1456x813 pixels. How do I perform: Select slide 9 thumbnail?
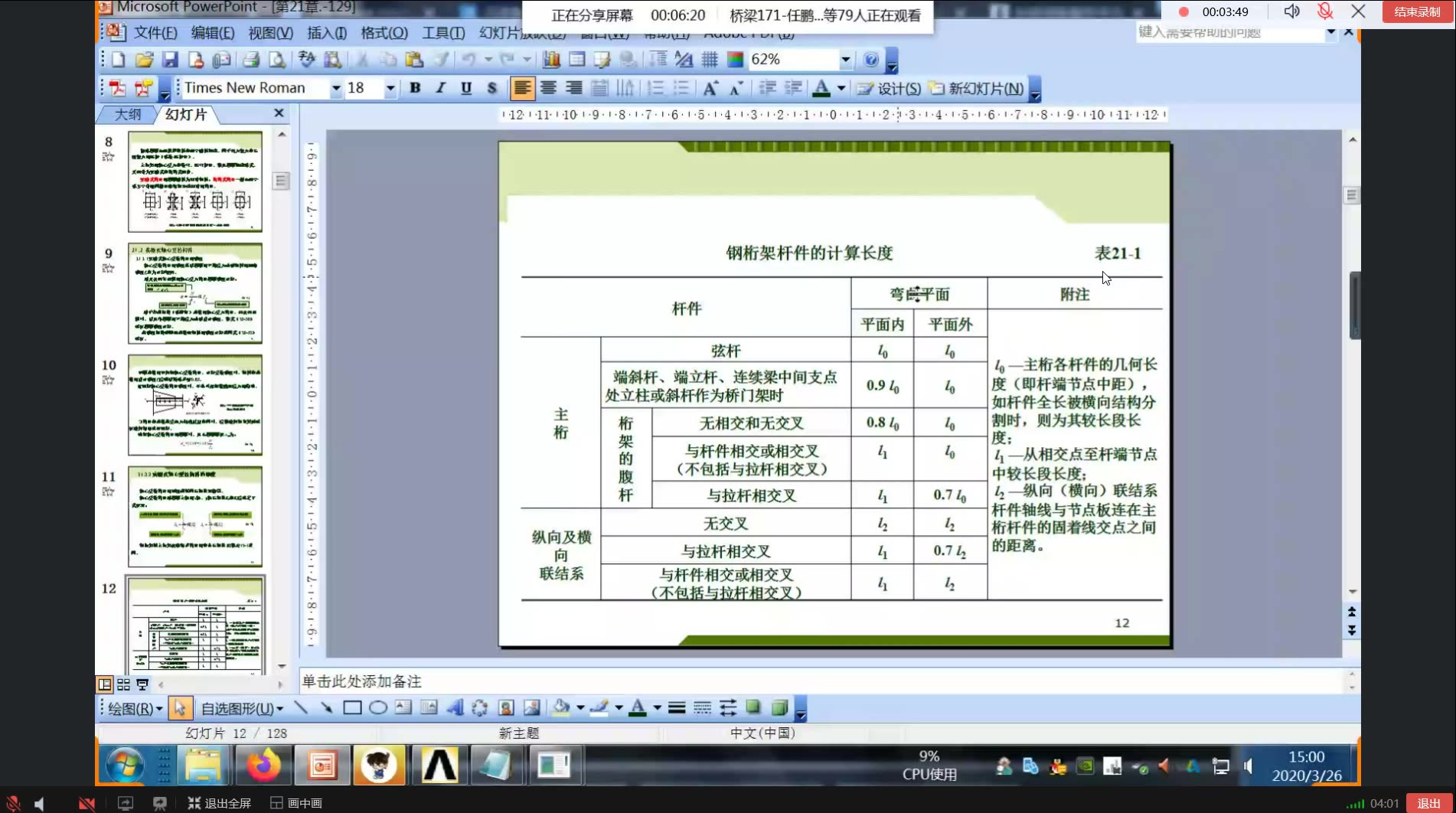click(x=195, y=293)
